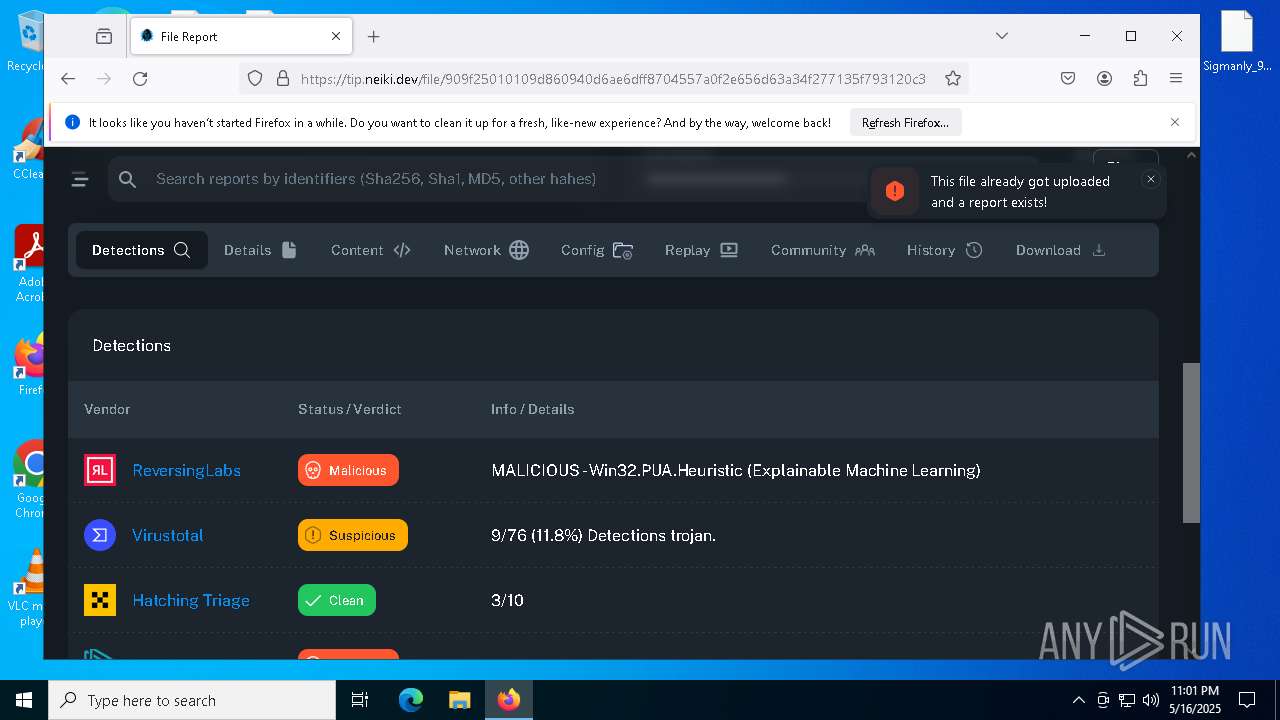Open the Windows Start menu
Viewport: 1280px width, 720px height.
(24, 700)
